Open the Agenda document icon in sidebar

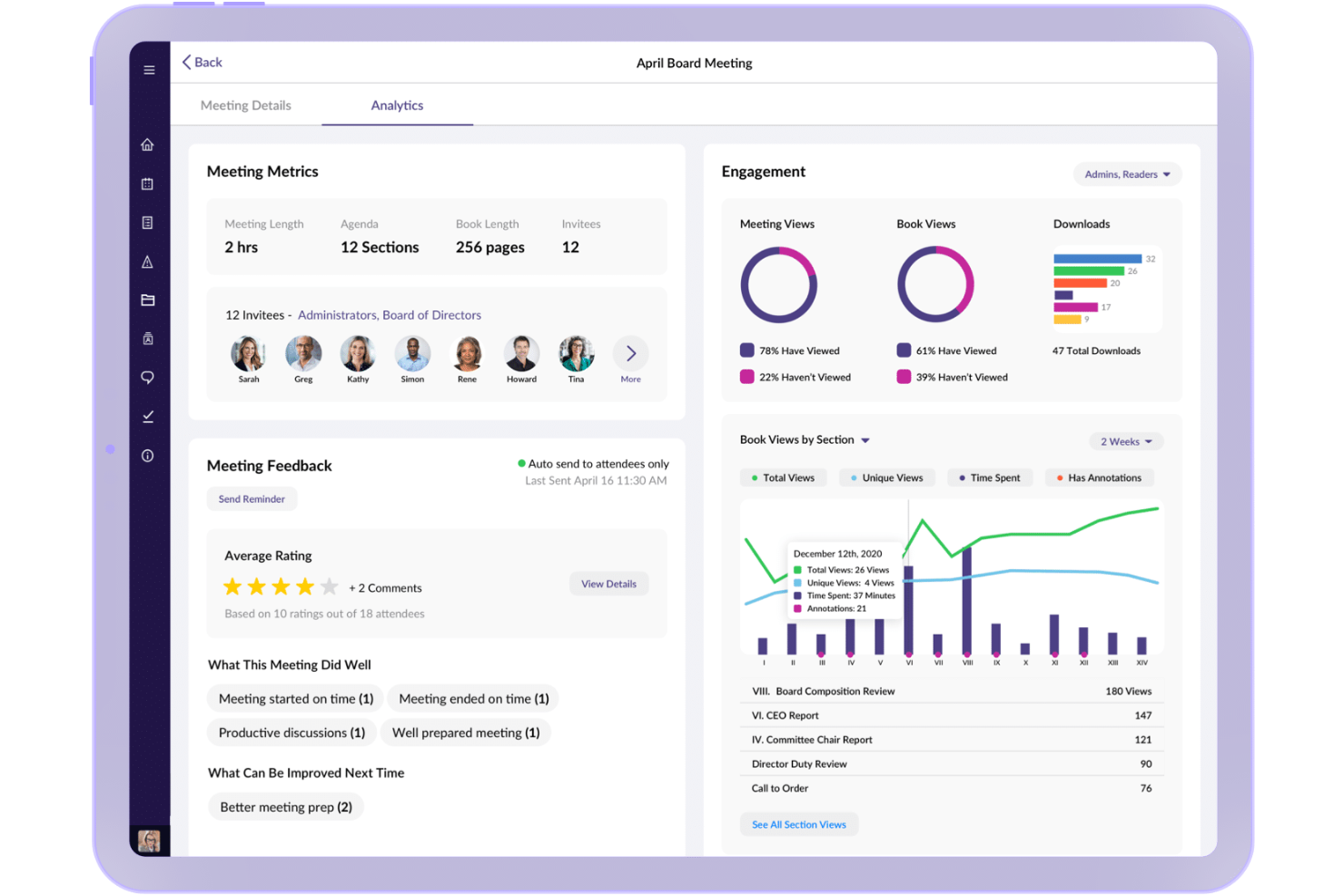[x=148, y=222]
